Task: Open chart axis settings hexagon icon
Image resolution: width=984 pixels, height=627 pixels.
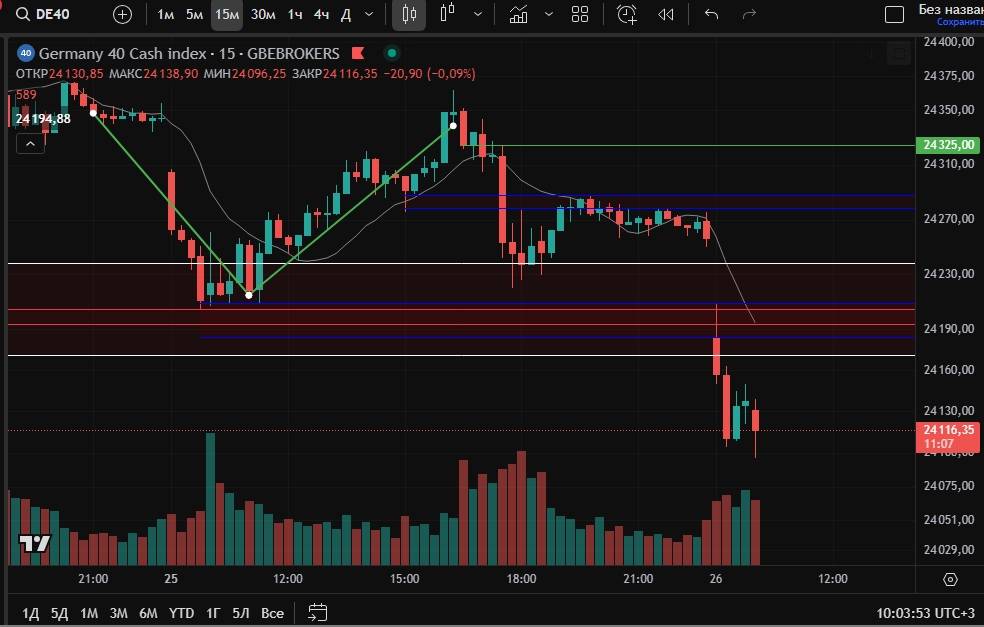Action: pyautogui.click(x=949, y=579)
